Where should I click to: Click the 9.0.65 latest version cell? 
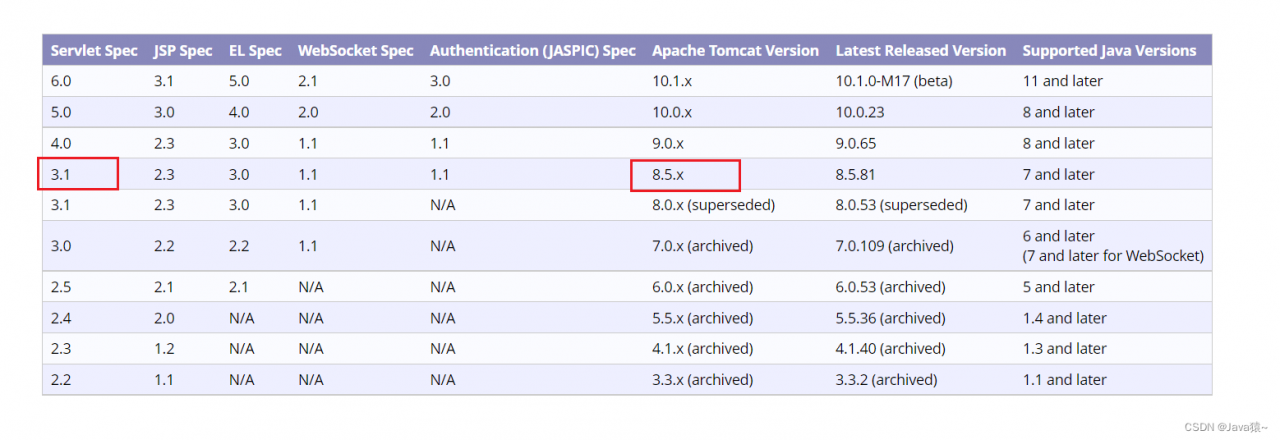(860, 143)
